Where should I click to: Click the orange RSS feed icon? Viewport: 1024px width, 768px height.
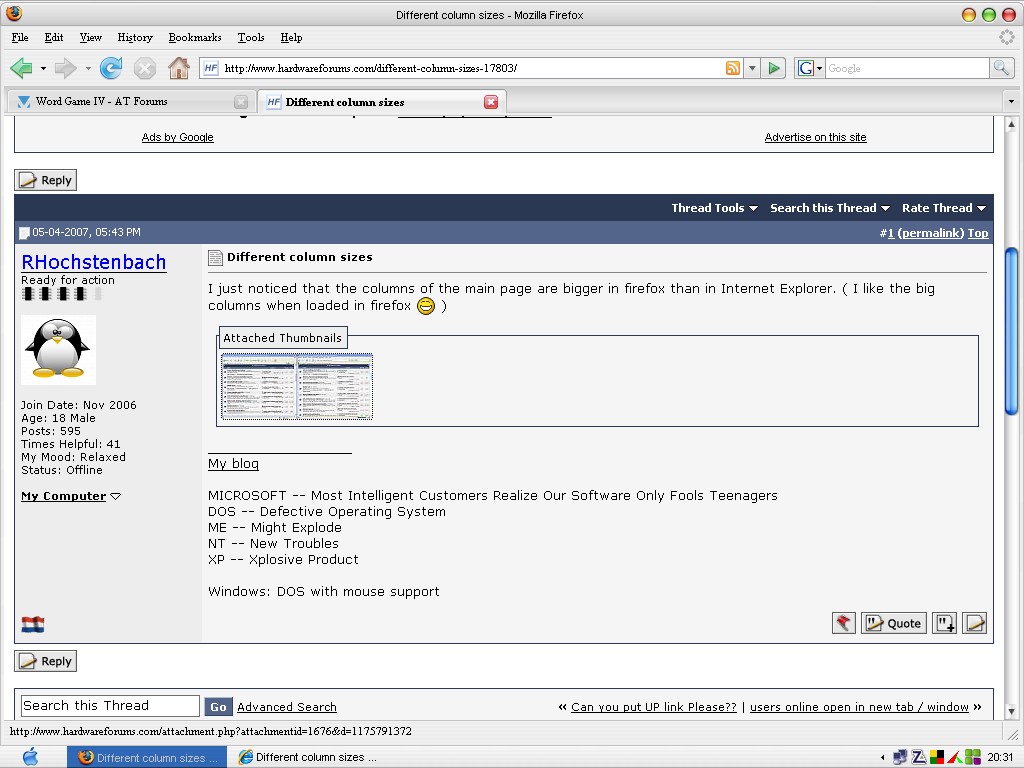[733, 68]
